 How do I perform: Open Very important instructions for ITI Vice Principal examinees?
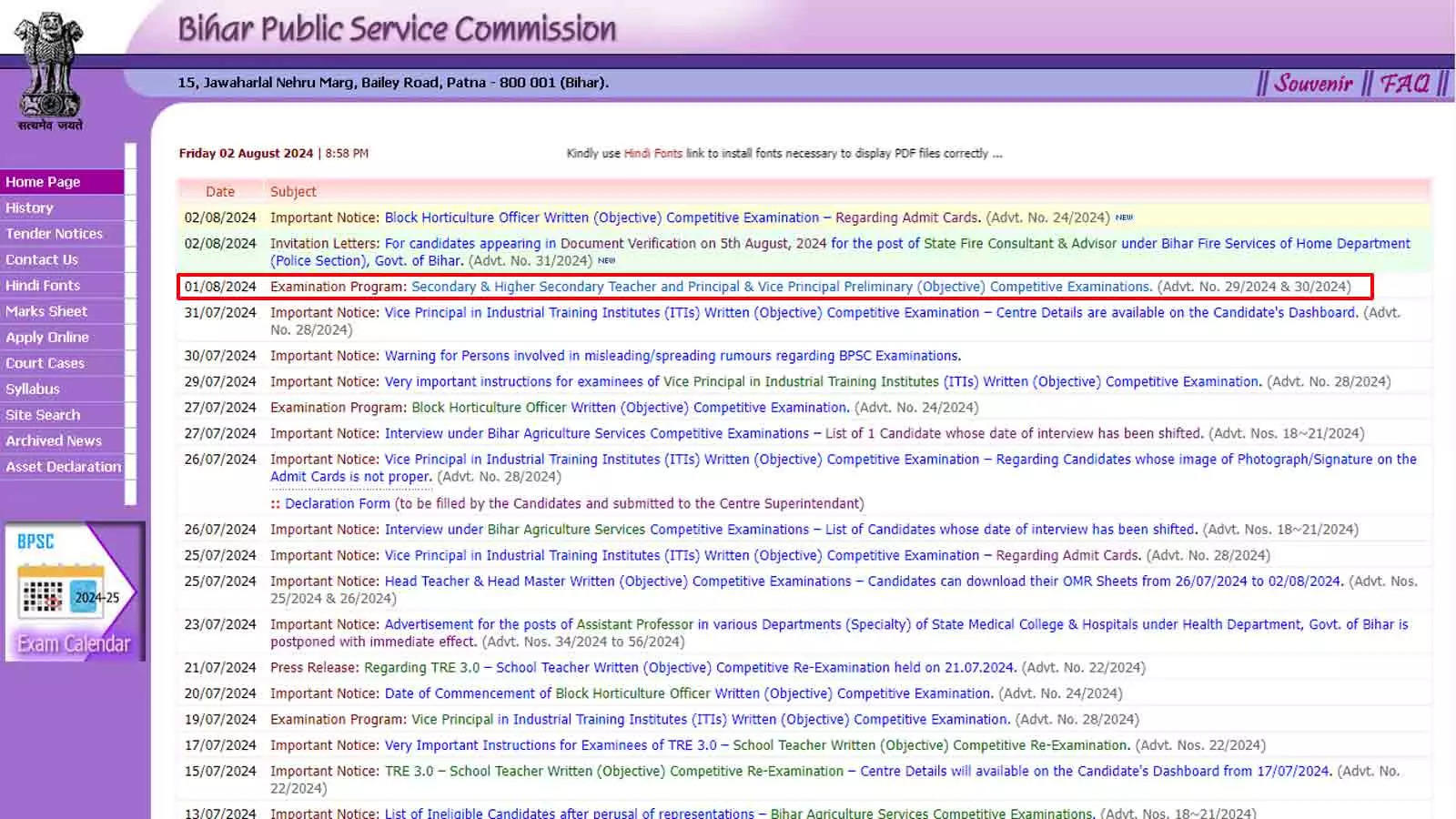(x=824, y=381)
